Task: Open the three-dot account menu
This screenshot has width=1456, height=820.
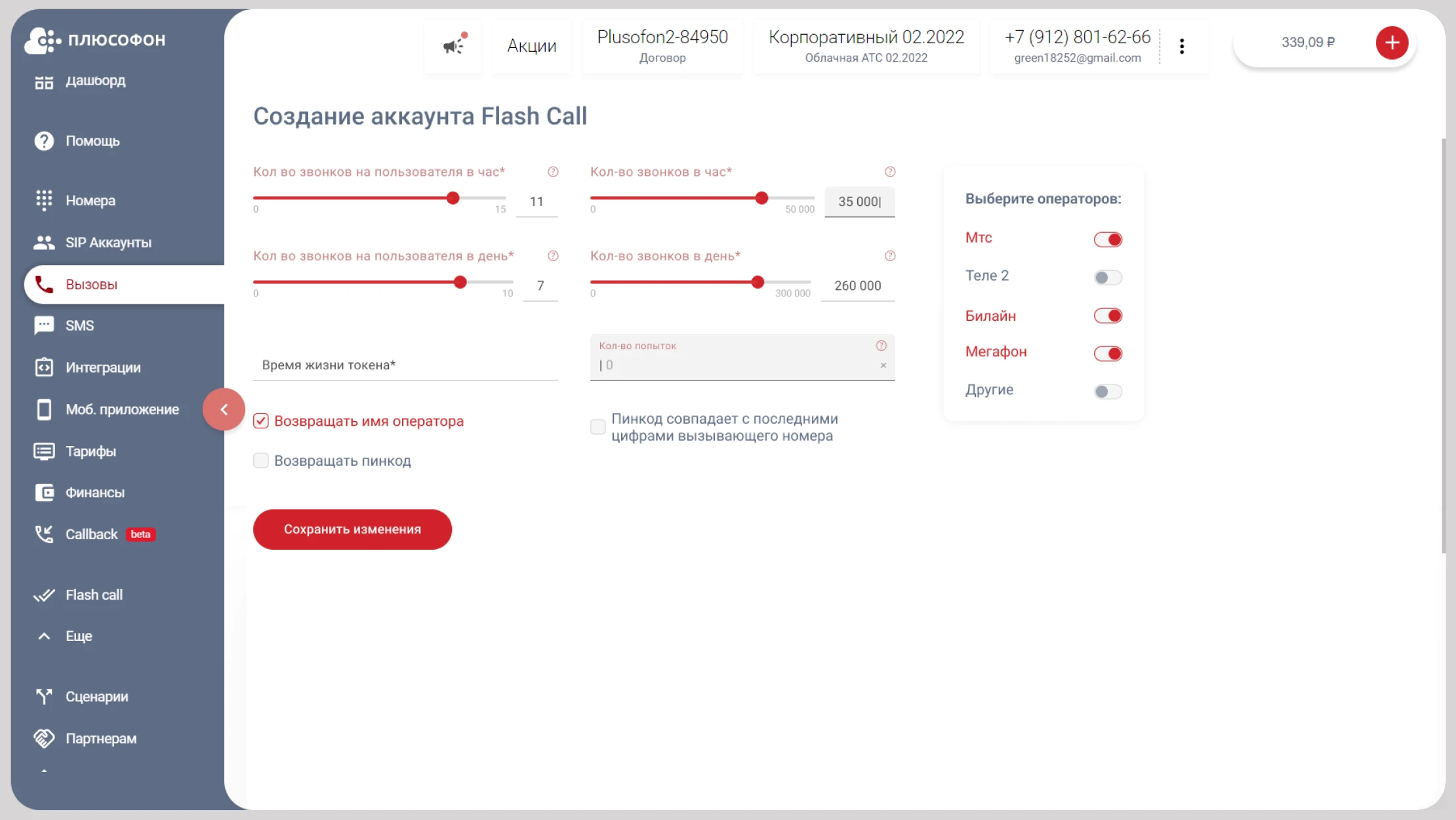Action: 1181,46
